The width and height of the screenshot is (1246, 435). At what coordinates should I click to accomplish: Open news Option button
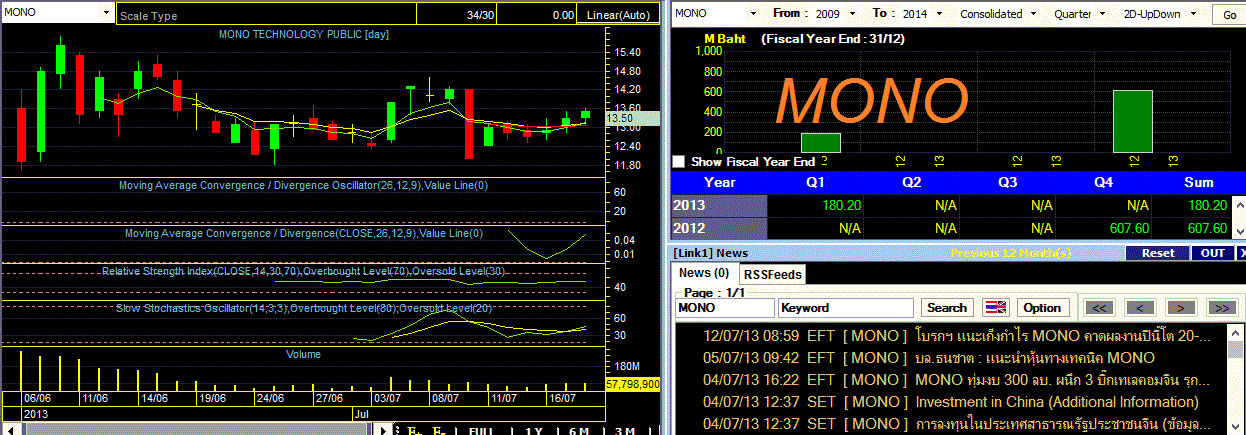1042,308
